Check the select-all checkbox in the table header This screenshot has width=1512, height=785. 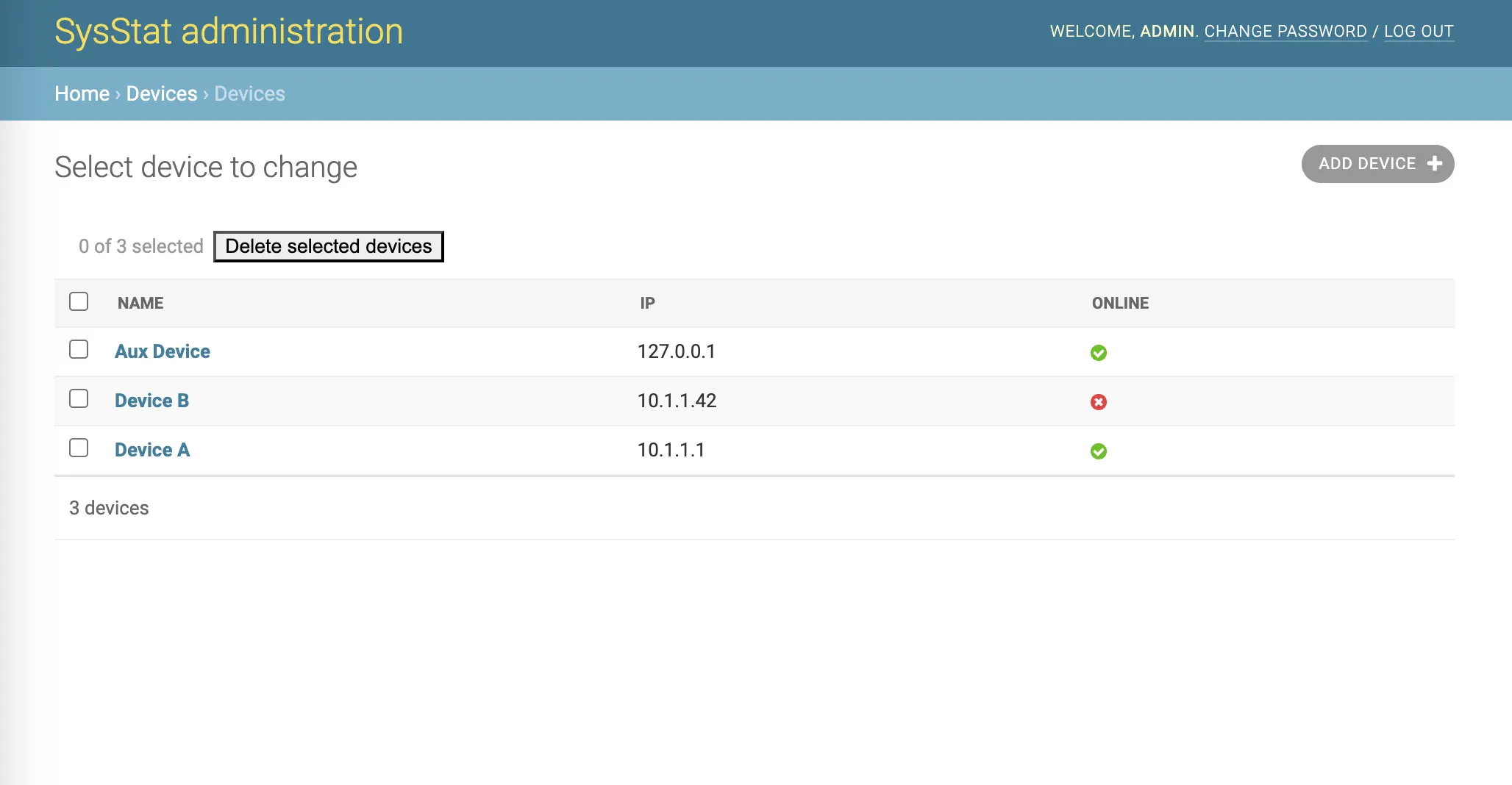(x=79, y=301)
